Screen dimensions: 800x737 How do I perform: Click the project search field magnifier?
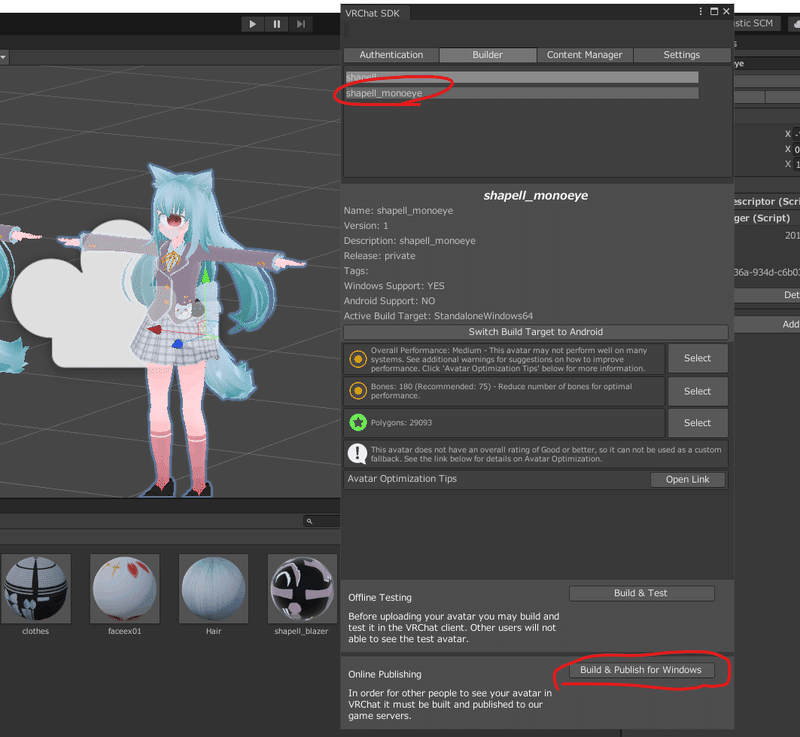[x=309, y=521]
